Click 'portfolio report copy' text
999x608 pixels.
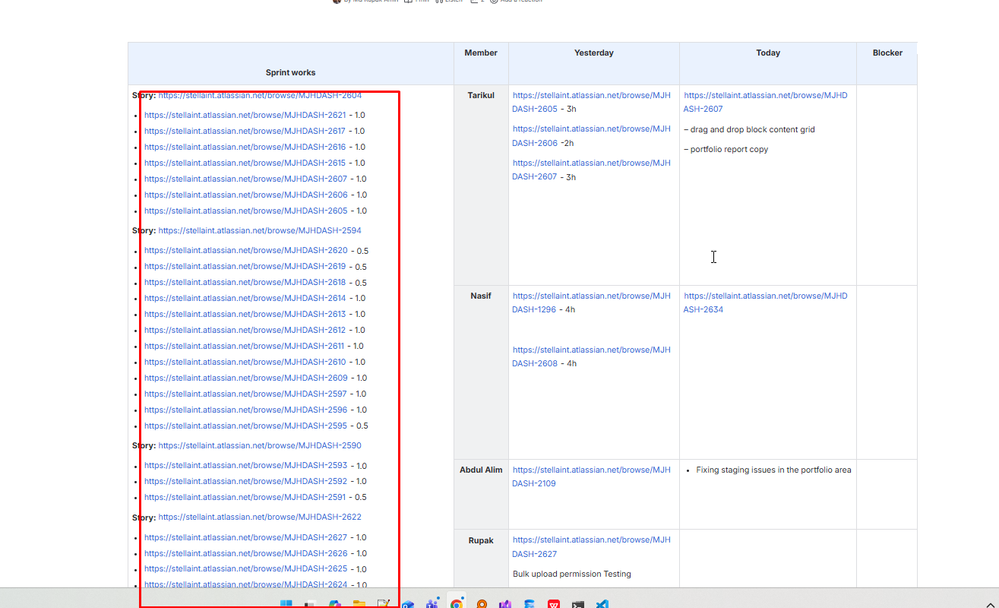point(729,148)
